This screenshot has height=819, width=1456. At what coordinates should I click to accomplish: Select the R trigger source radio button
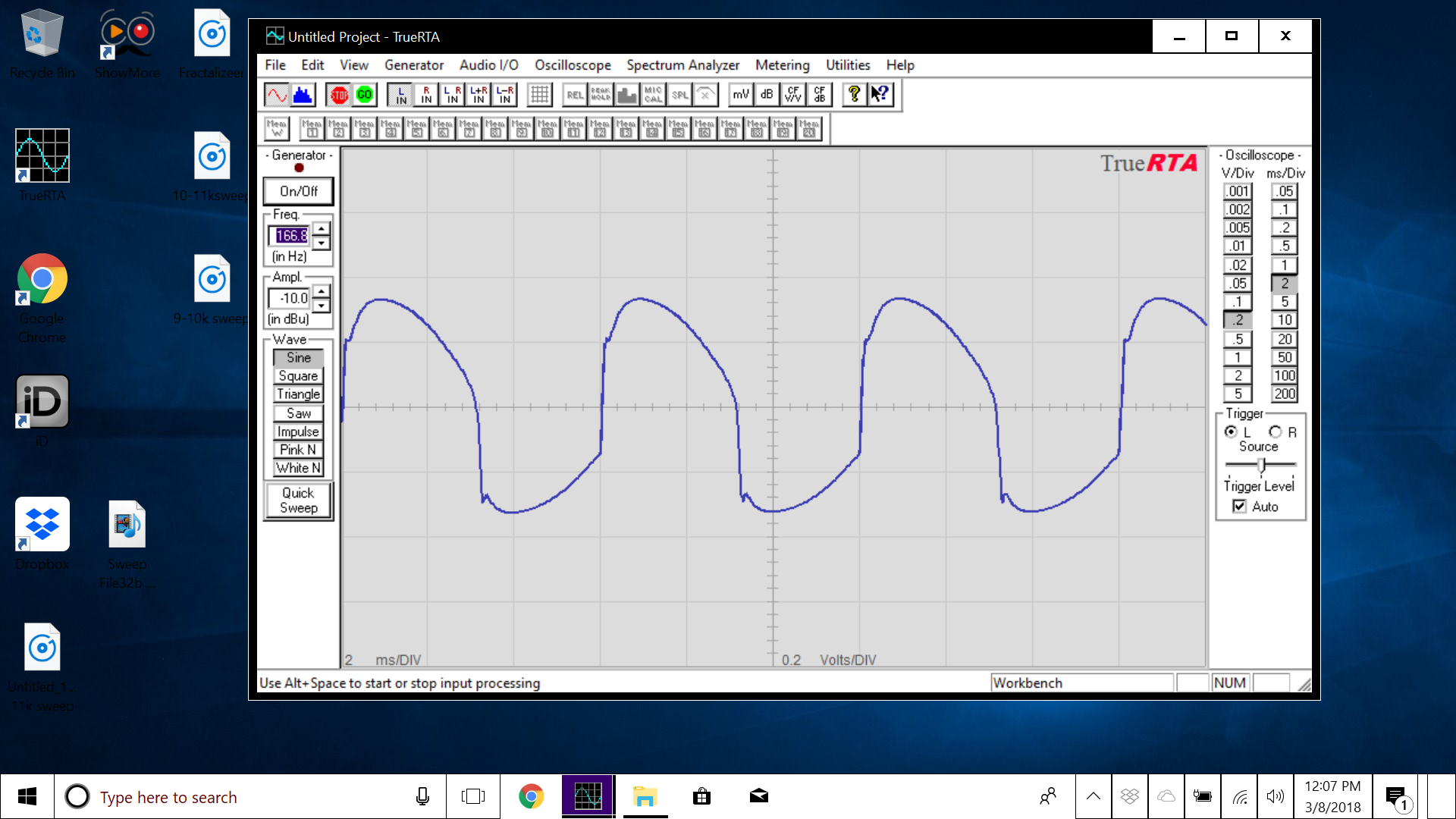(x=1276, y=431)
